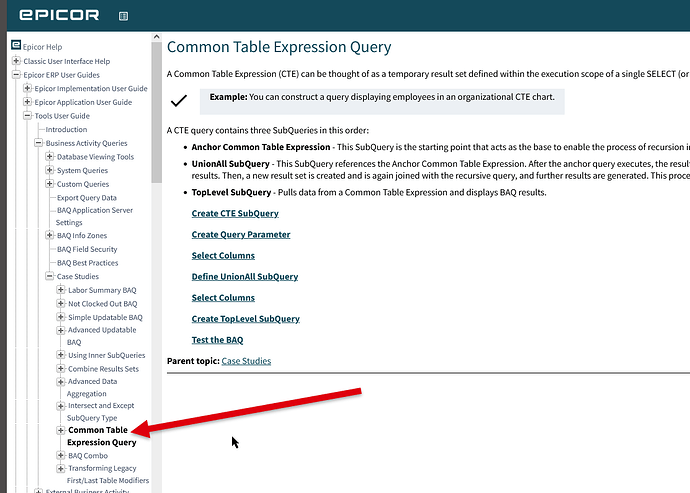Collapse Case Studies node
This screenshot has height=493, width=690.
(50, 276)
